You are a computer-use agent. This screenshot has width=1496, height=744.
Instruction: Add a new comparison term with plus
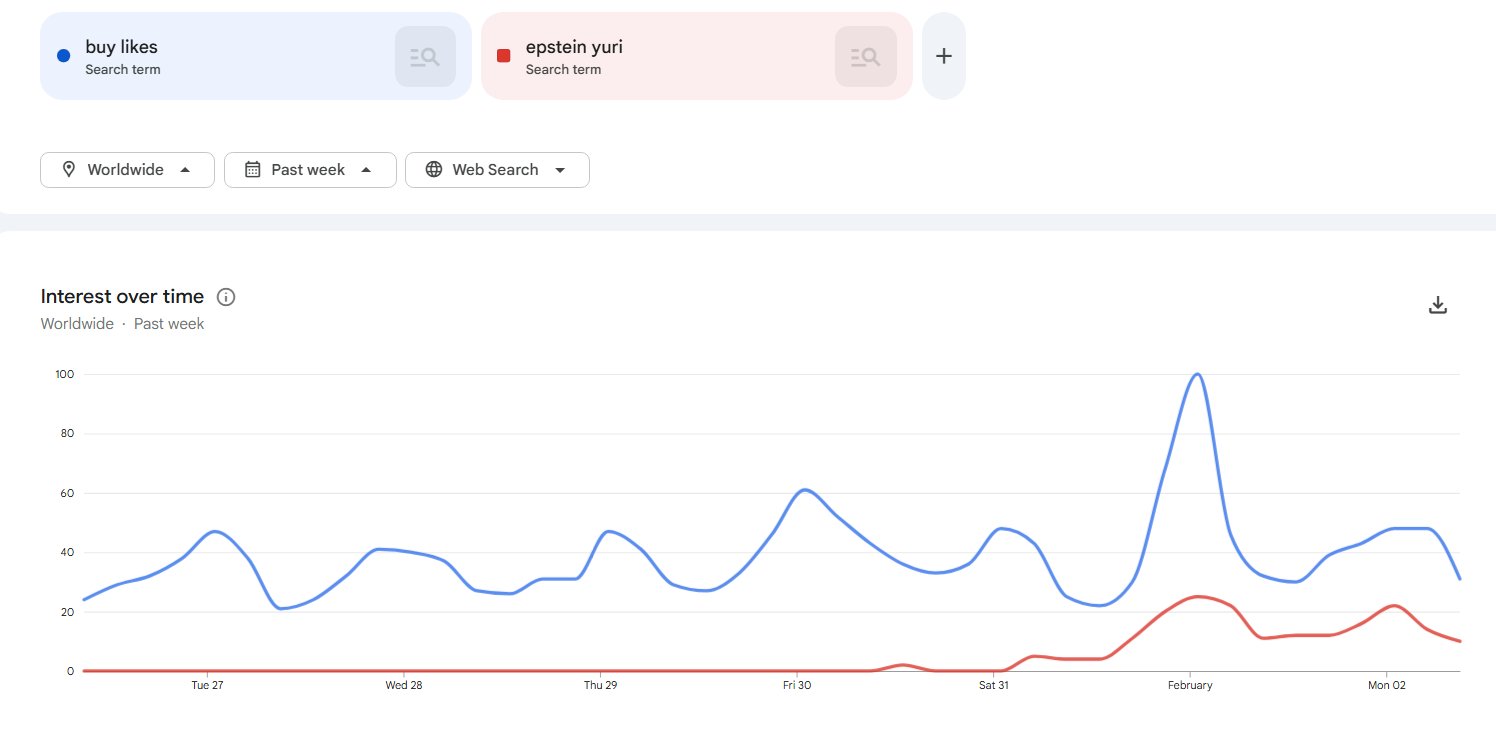point(943,56)
